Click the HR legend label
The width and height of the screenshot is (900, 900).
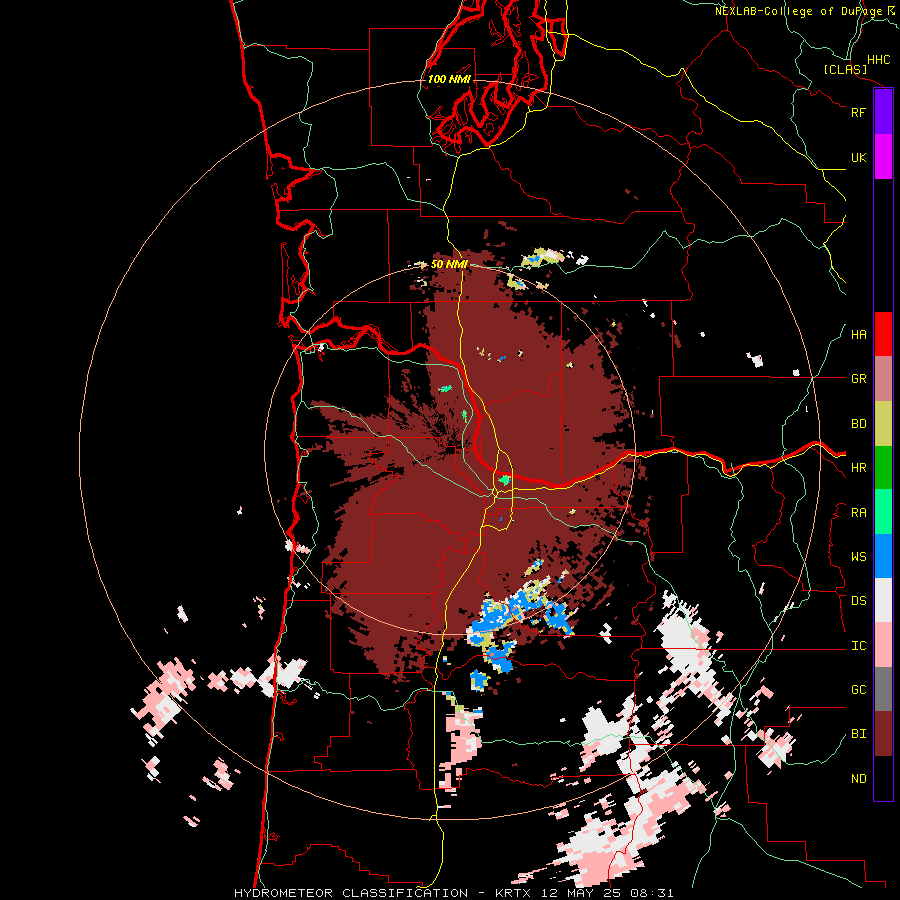pyautogui.click(x=858, y=468)
